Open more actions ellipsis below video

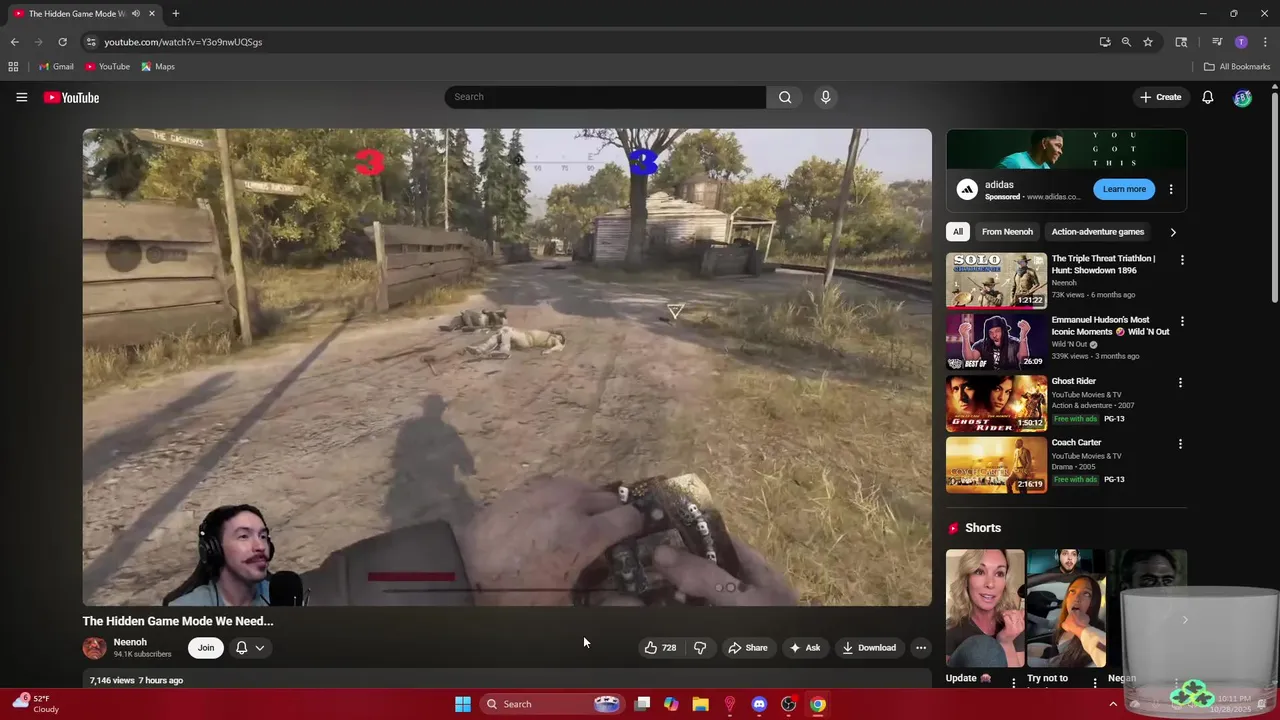click(921, 647)
